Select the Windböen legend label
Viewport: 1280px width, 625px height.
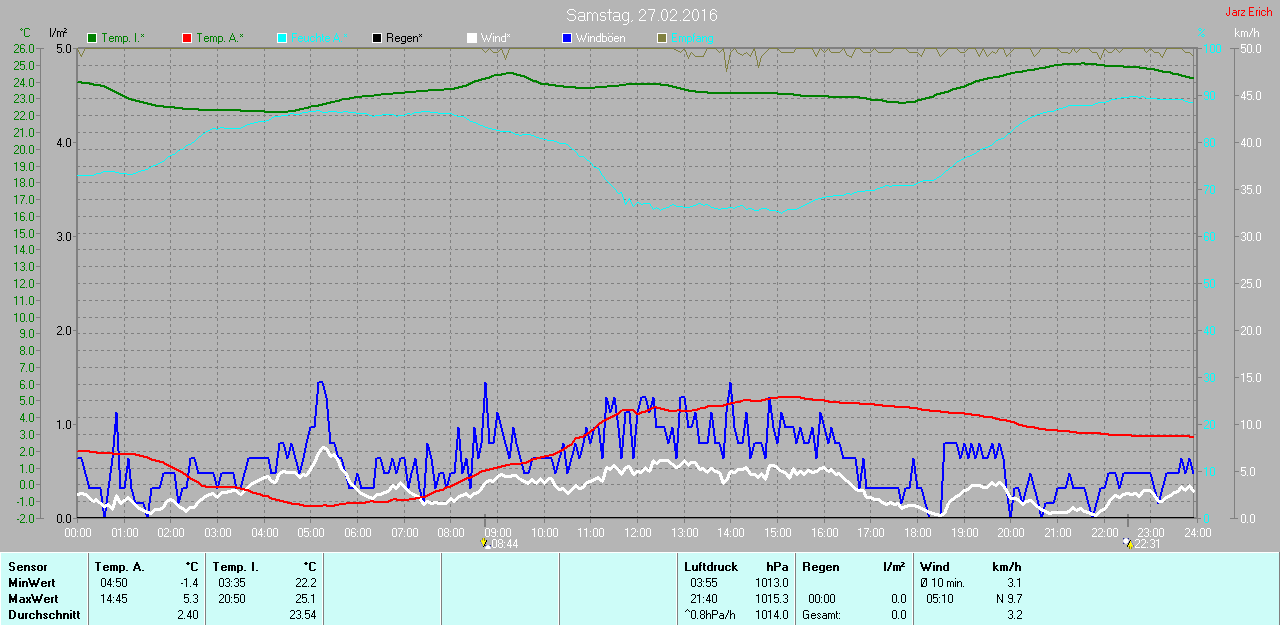(x=600, y=38)
